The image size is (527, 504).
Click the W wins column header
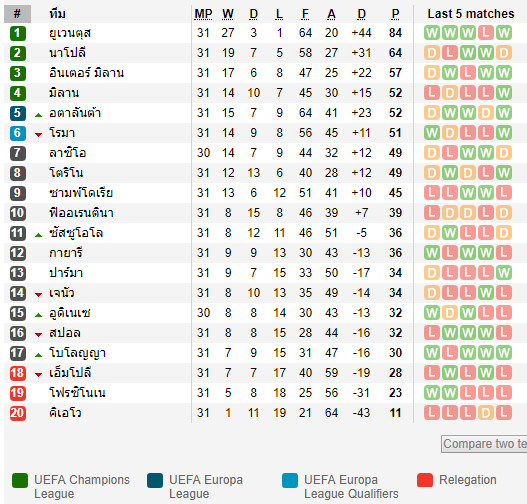(x=228, y=14)
